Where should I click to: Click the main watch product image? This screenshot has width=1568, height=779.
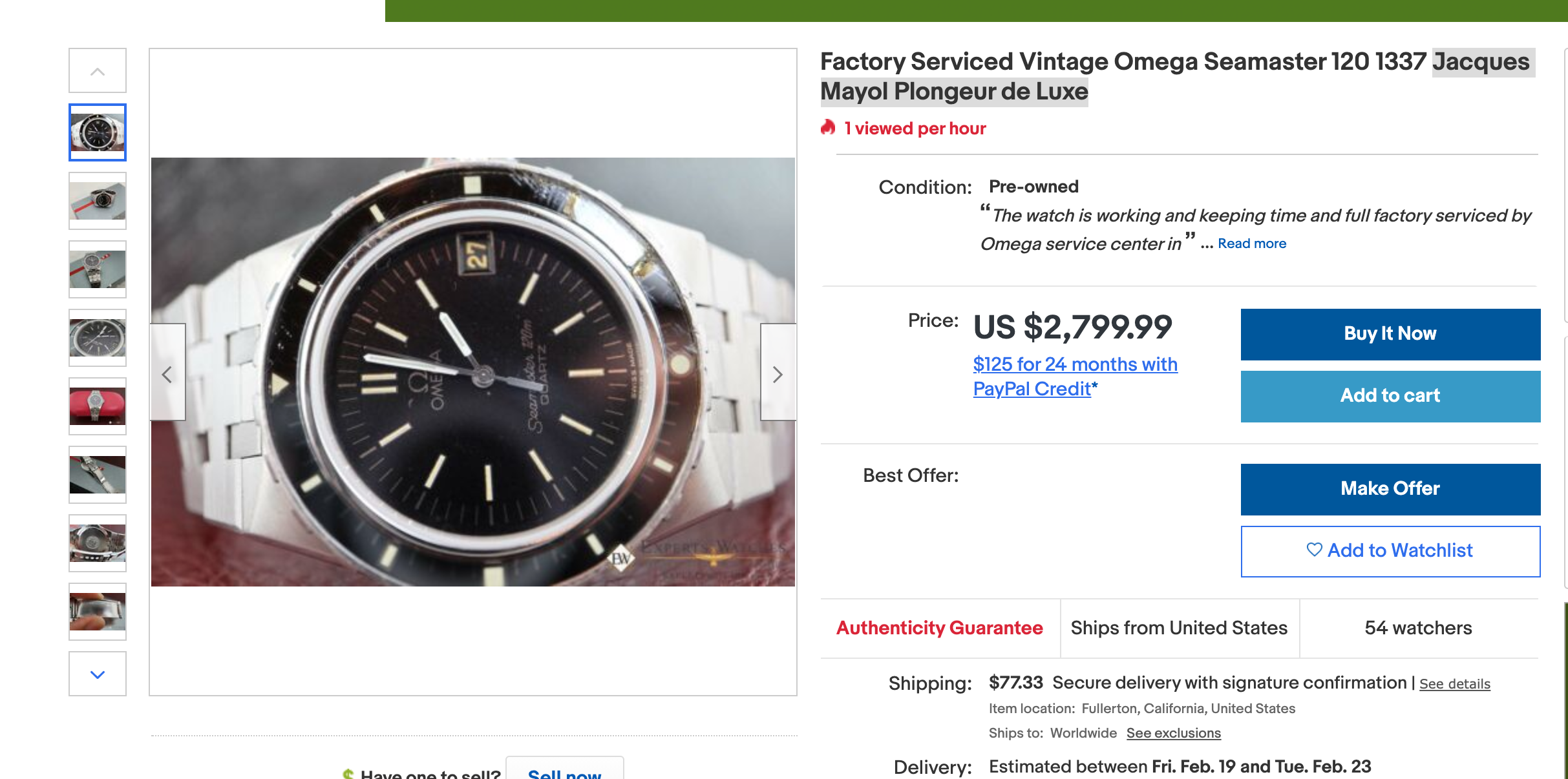pos(472,372)
